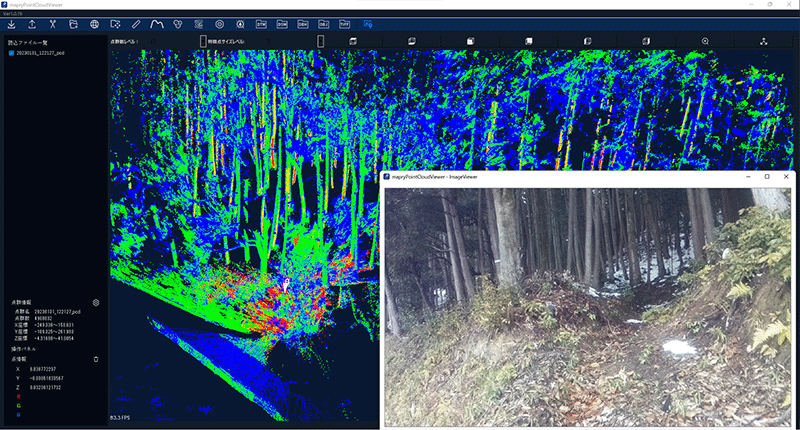The image size is (800, 430).
Task: Delete point info with trash icon
Action: [x=96, y=359]
